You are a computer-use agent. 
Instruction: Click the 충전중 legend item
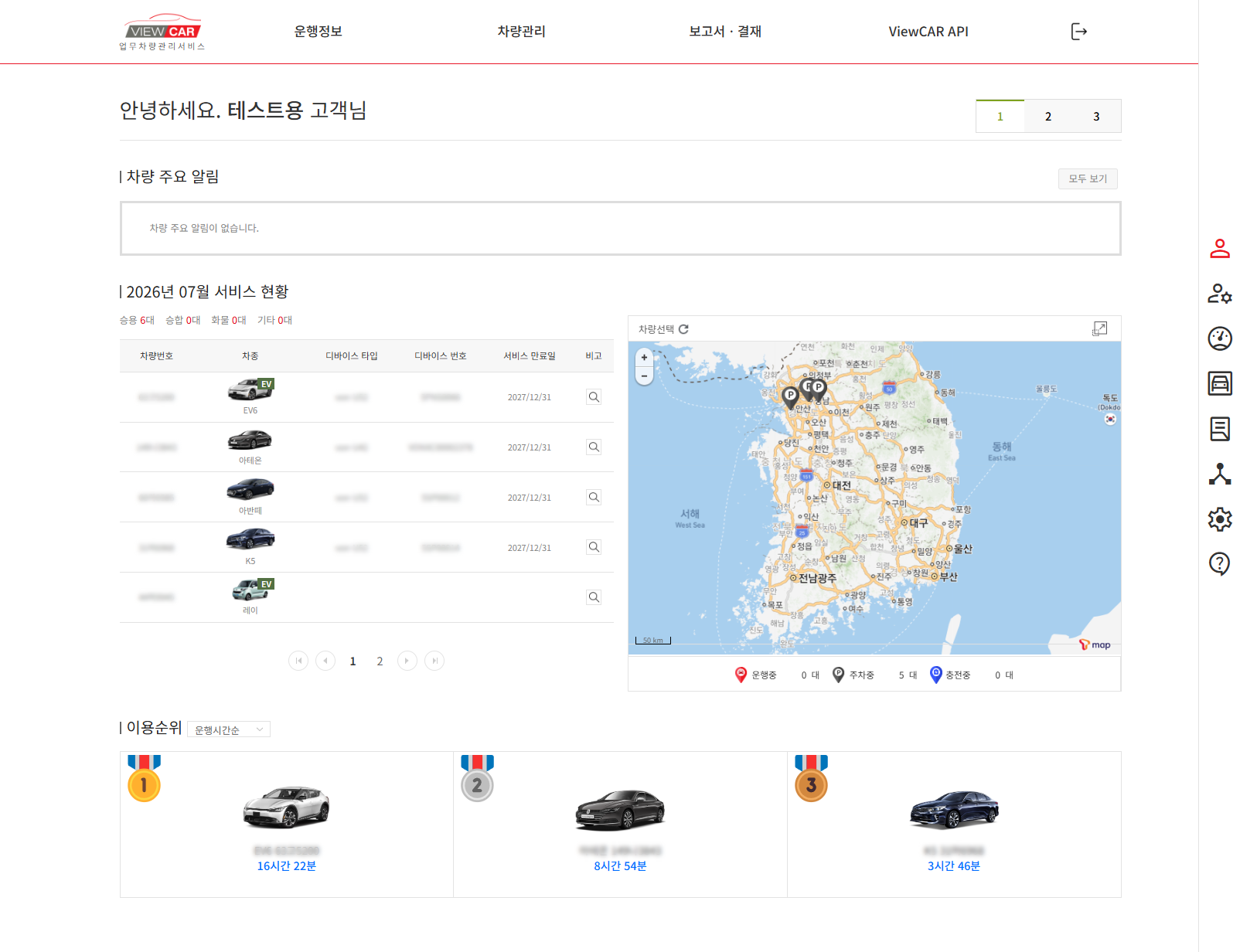(x=950, y=675)
